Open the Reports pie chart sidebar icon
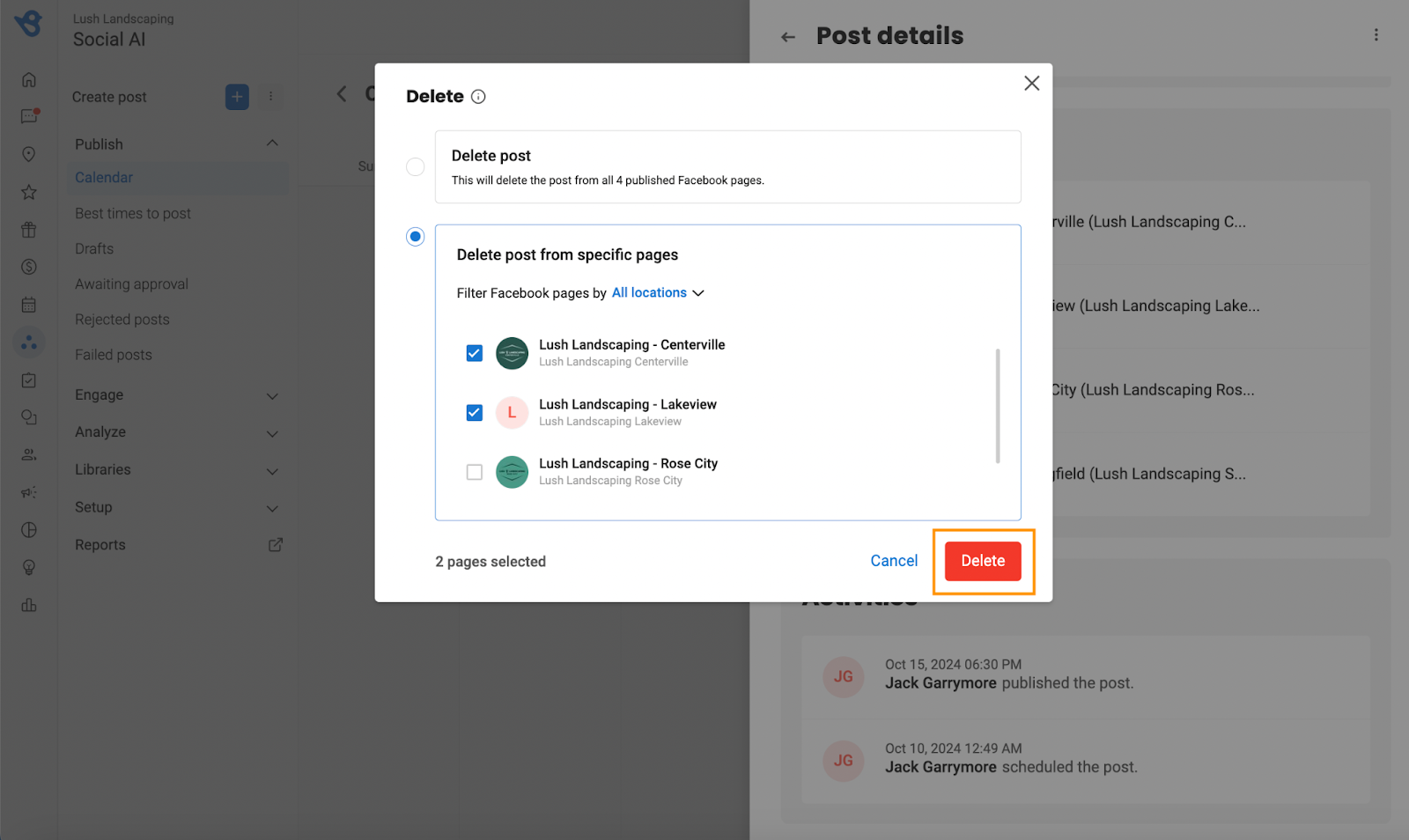 pyautogui.click(x=29, y=530)
